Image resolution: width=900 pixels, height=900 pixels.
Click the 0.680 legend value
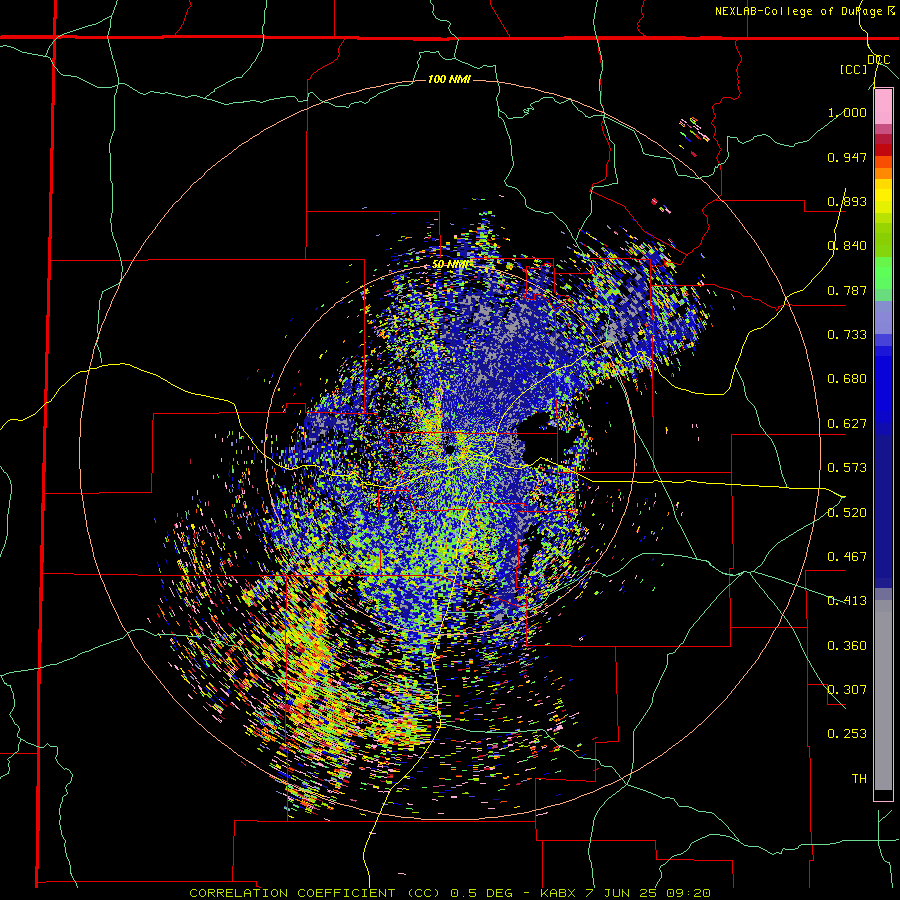(847, 379)
